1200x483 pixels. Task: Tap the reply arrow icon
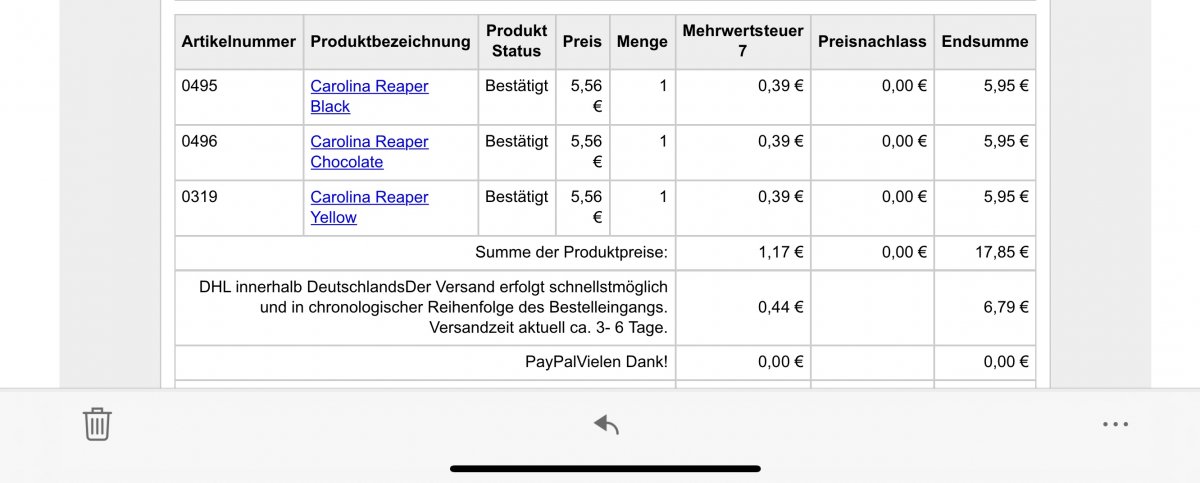(x=606, y=424)
